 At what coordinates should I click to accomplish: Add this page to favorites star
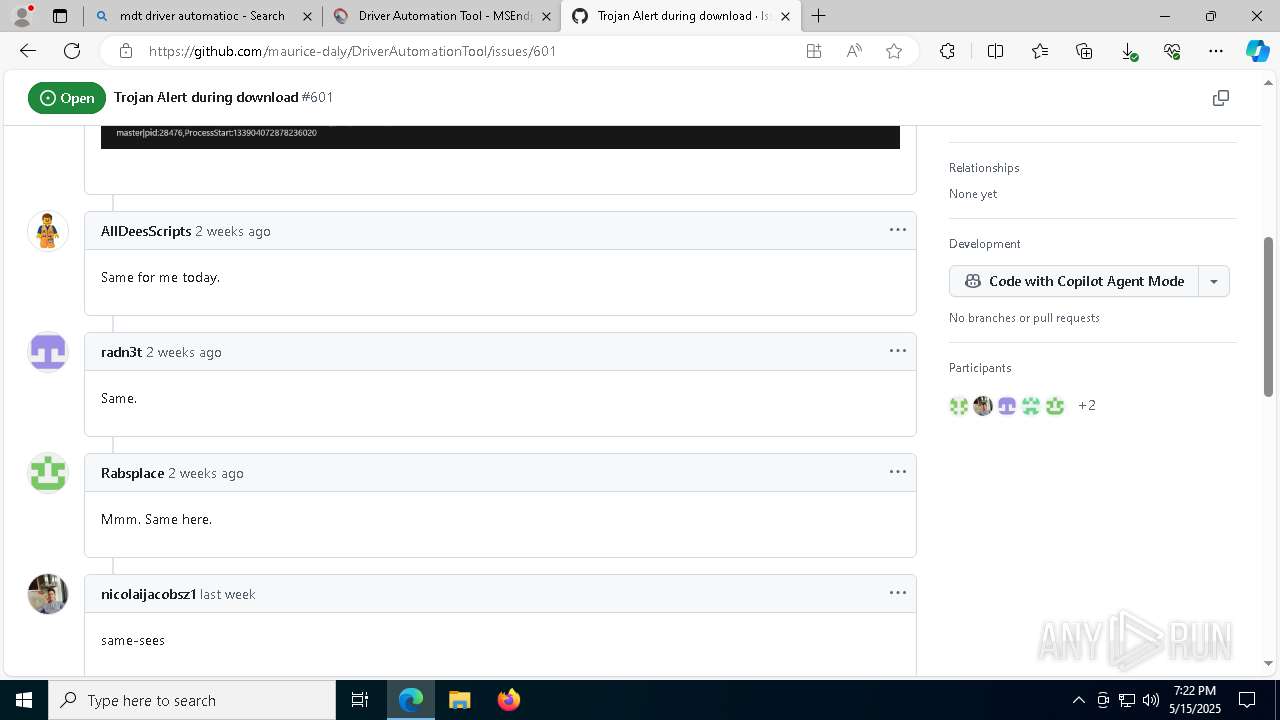[894, 51]
